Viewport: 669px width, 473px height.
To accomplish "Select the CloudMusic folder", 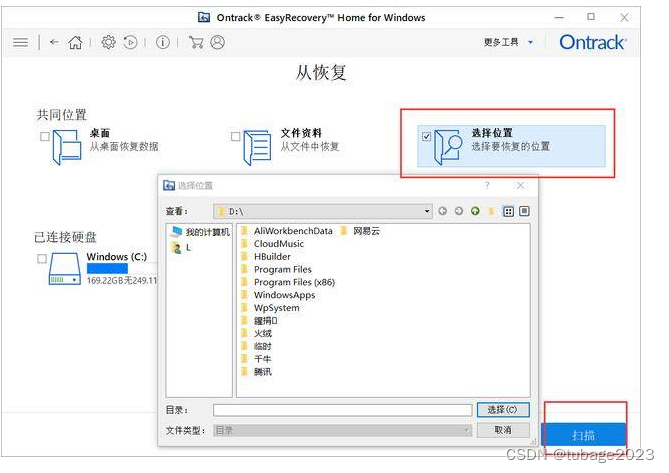I will click(273, 244).
